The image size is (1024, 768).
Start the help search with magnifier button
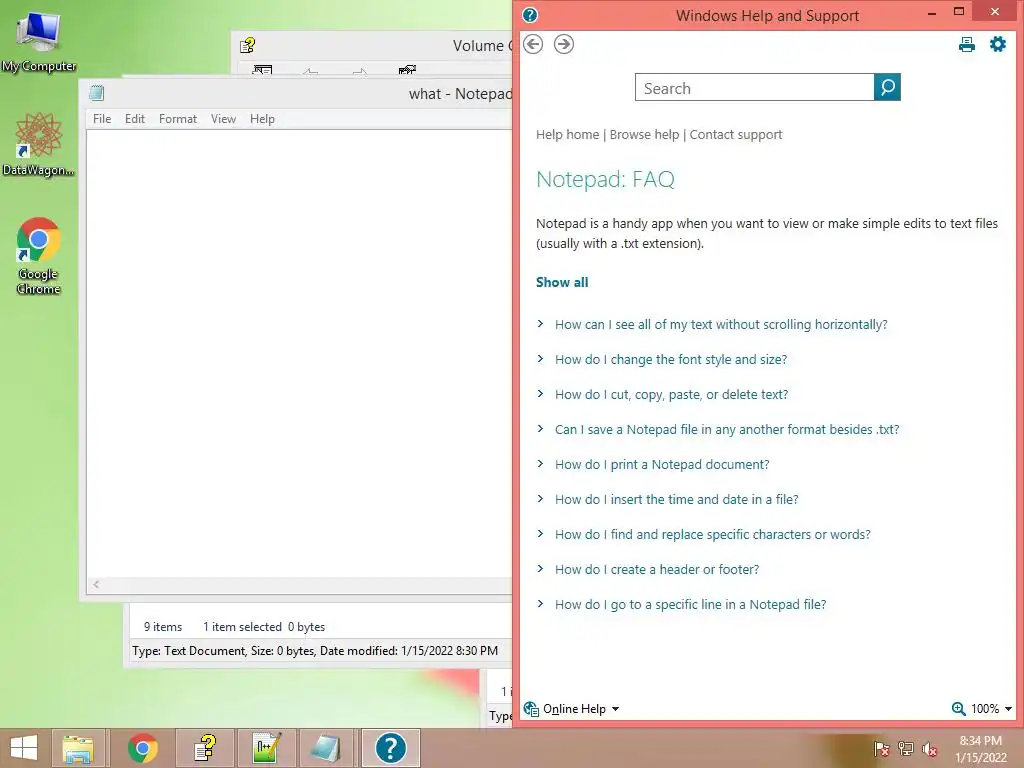pos(887,87)
